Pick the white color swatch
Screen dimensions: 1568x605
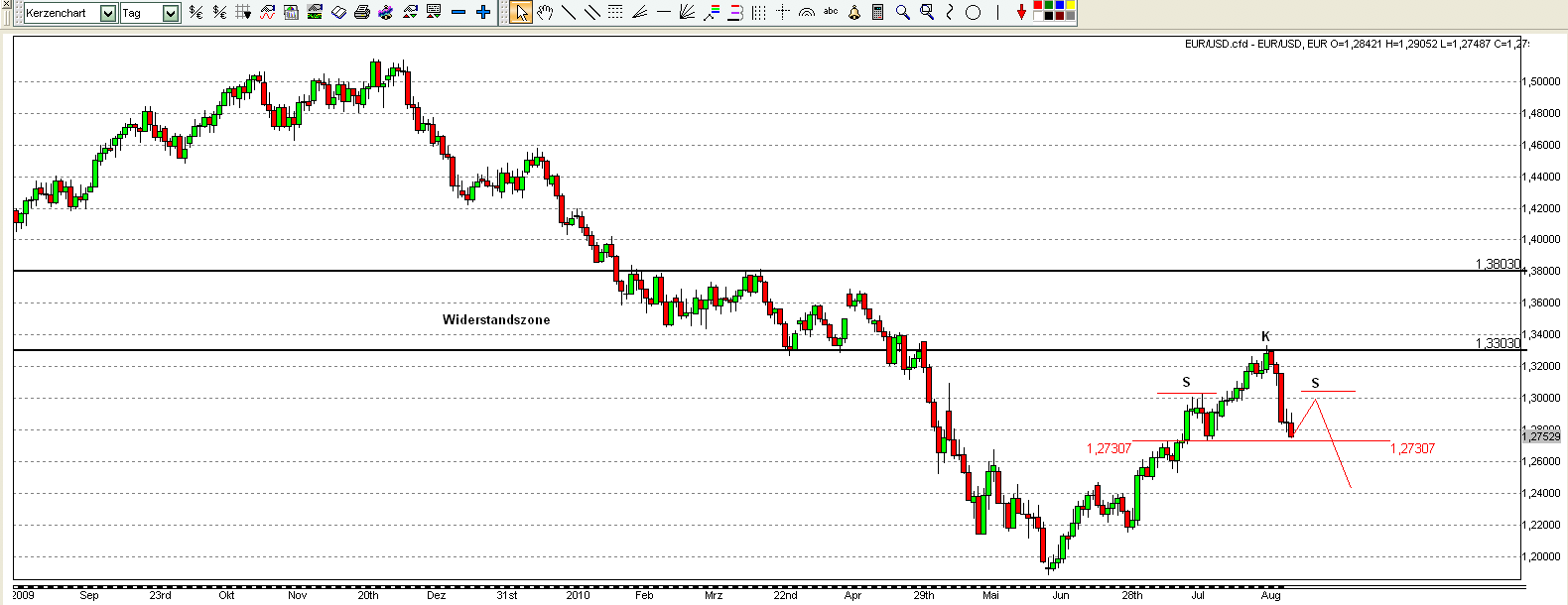(x=1038, y=16)
